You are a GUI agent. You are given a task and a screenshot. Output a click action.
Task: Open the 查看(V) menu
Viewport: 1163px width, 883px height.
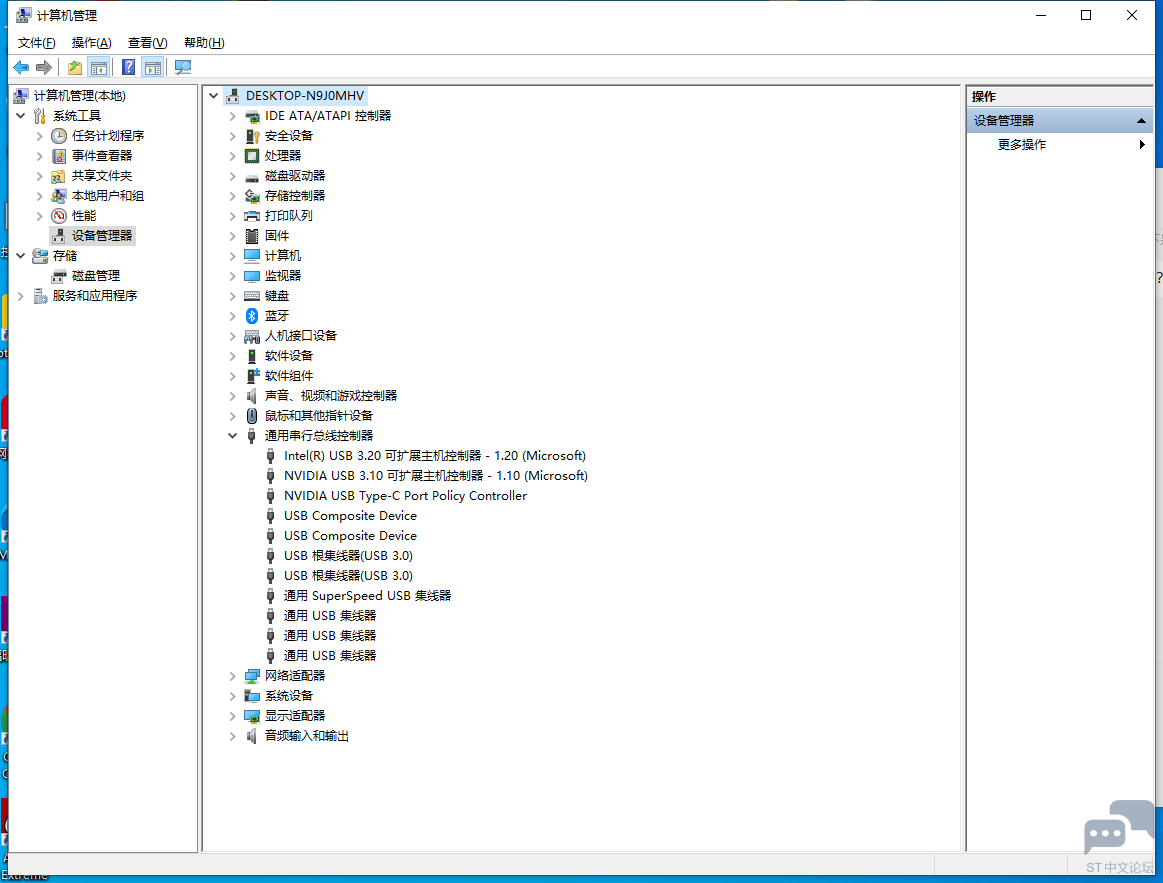click(147, 43)
